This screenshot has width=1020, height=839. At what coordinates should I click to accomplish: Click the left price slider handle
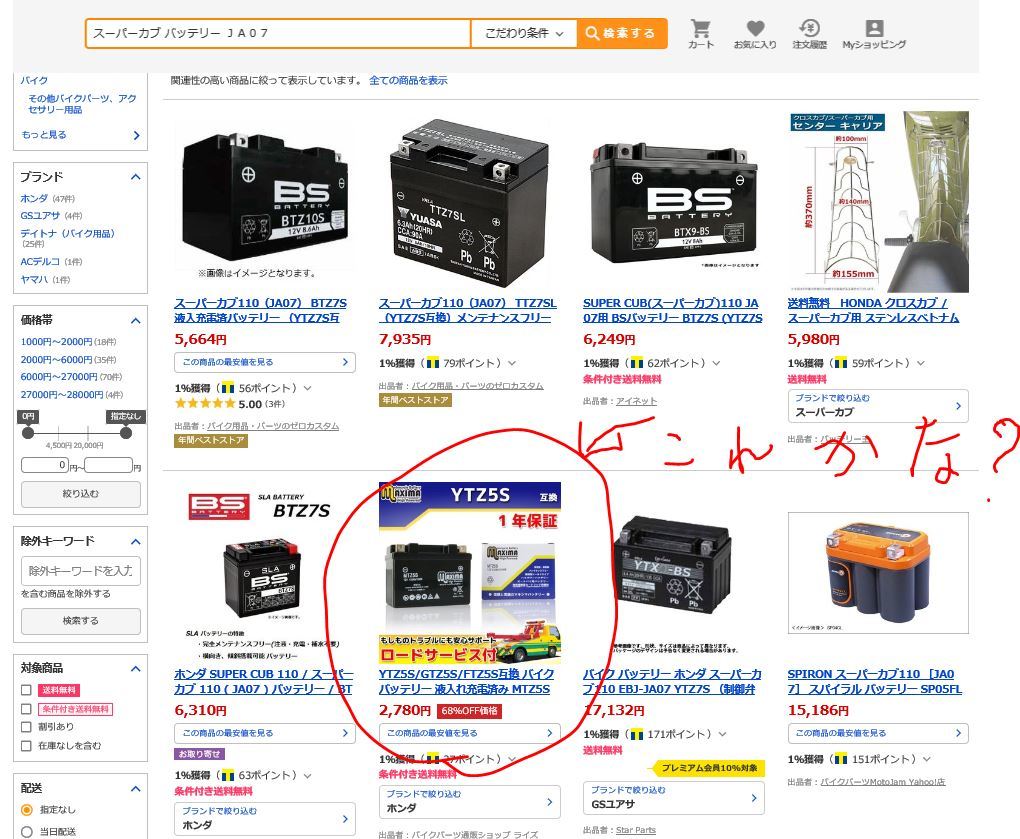tap(28, 433)
